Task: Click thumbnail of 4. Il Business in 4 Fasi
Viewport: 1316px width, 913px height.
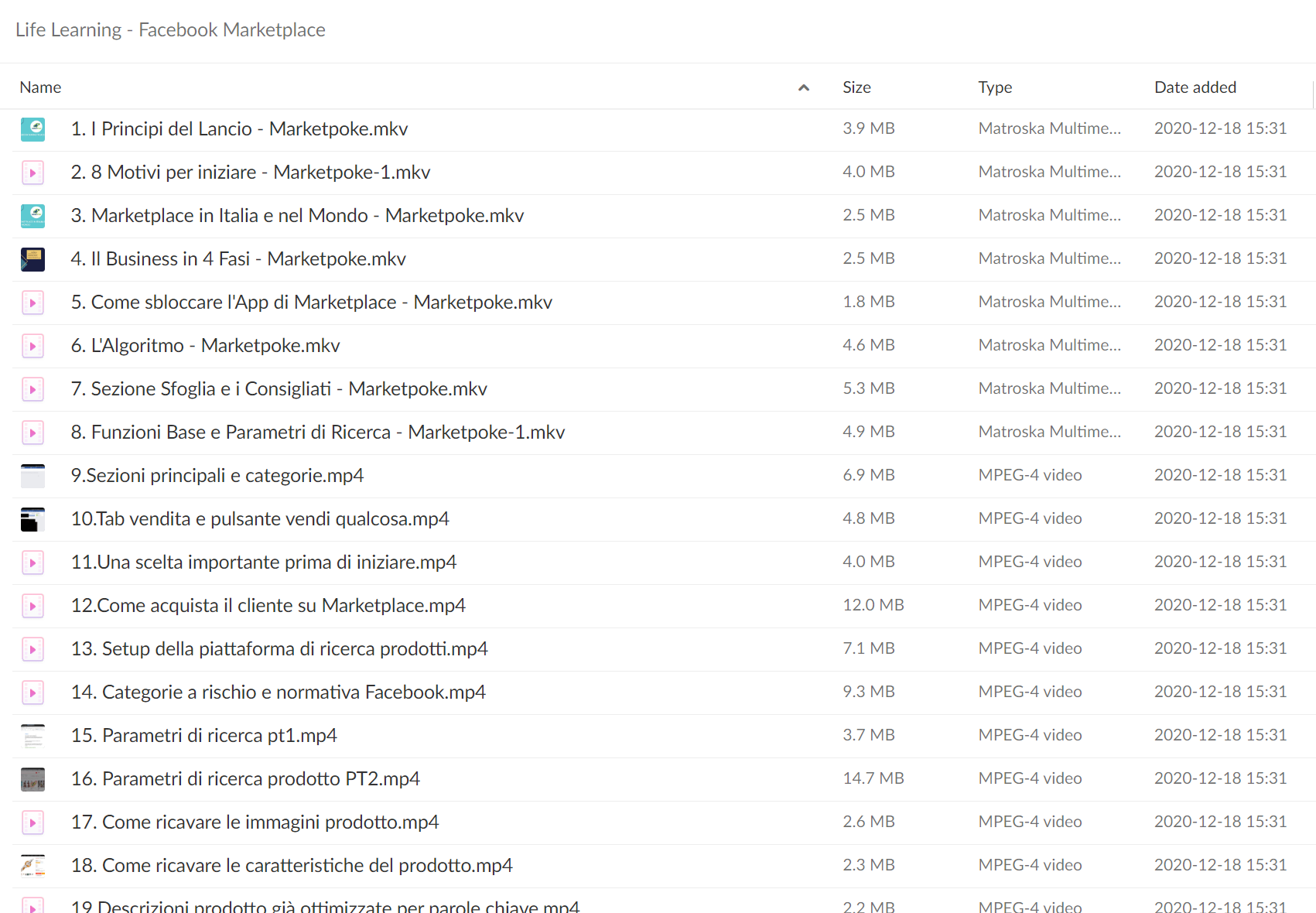Action: pyautogui.click(x=32, y=259)
